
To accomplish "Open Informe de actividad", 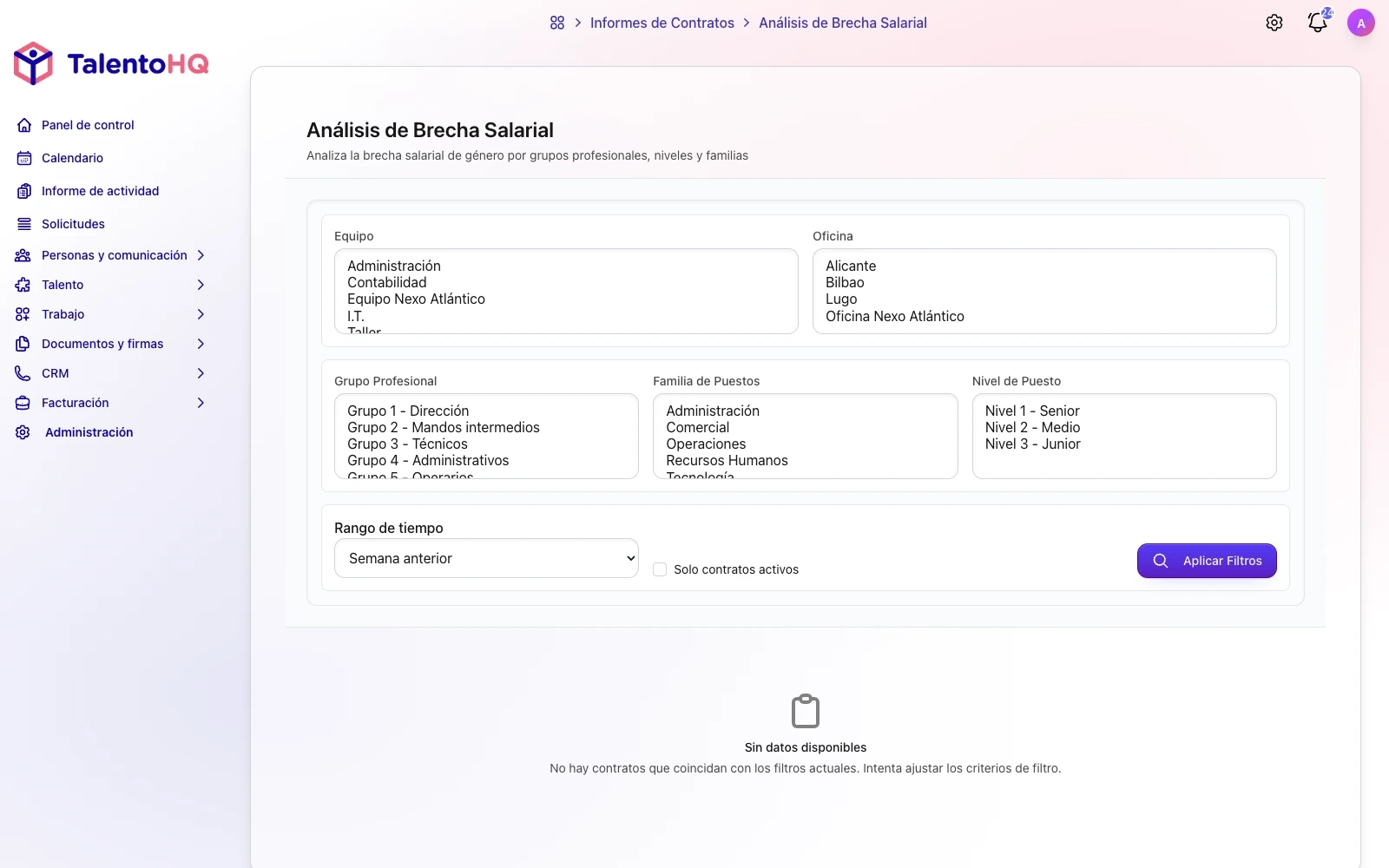I will coord(100,191).
